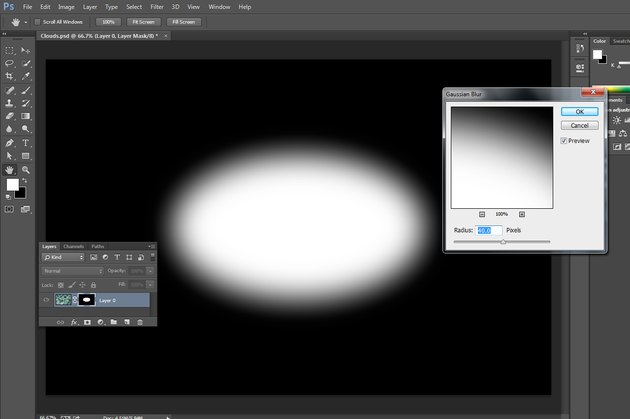Select the Horizontal Type tool
This screenshot has height=419, width=630.
pos(25,143)
